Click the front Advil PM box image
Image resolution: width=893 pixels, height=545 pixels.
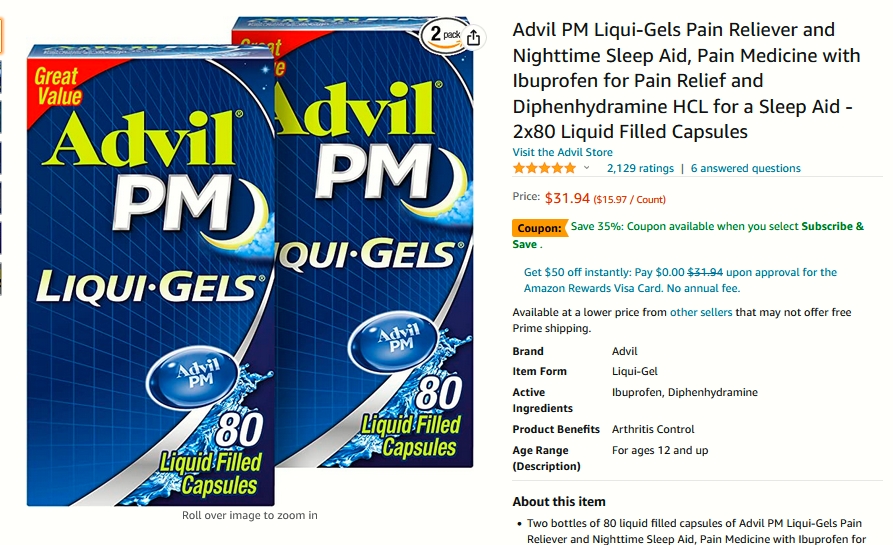tap(150, 276)
